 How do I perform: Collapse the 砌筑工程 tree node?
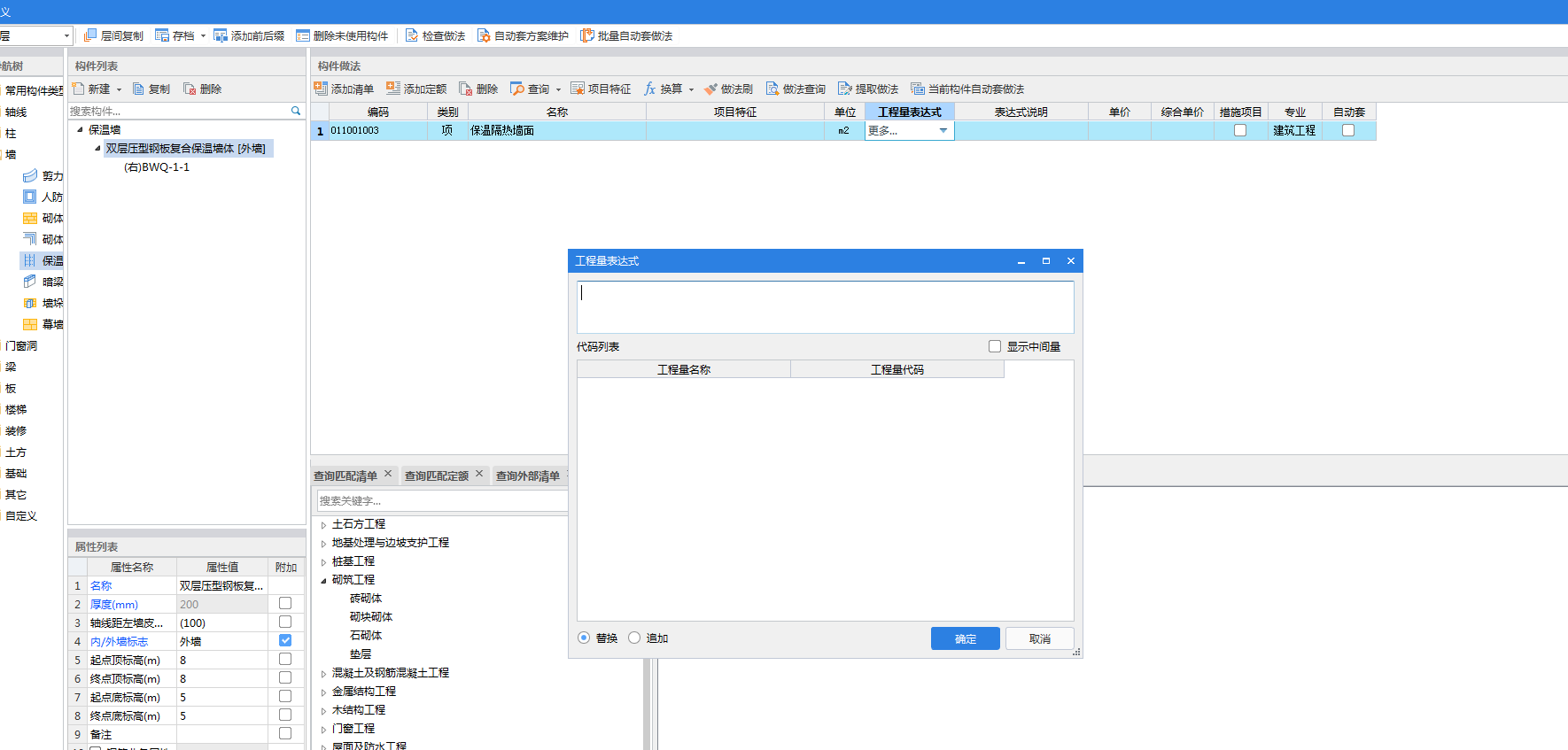323,581
